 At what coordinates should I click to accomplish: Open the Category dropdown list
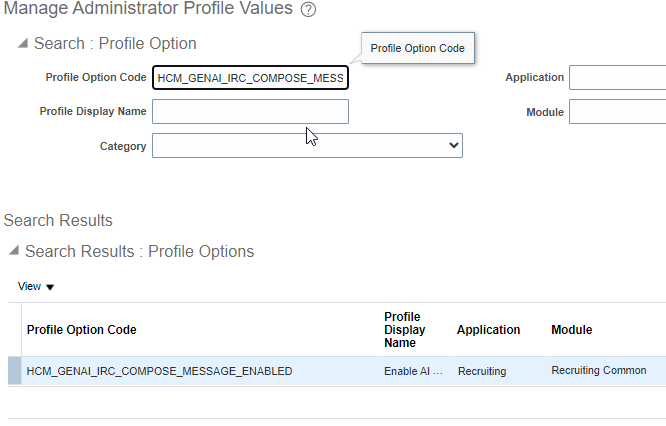[x=306, y=147]
